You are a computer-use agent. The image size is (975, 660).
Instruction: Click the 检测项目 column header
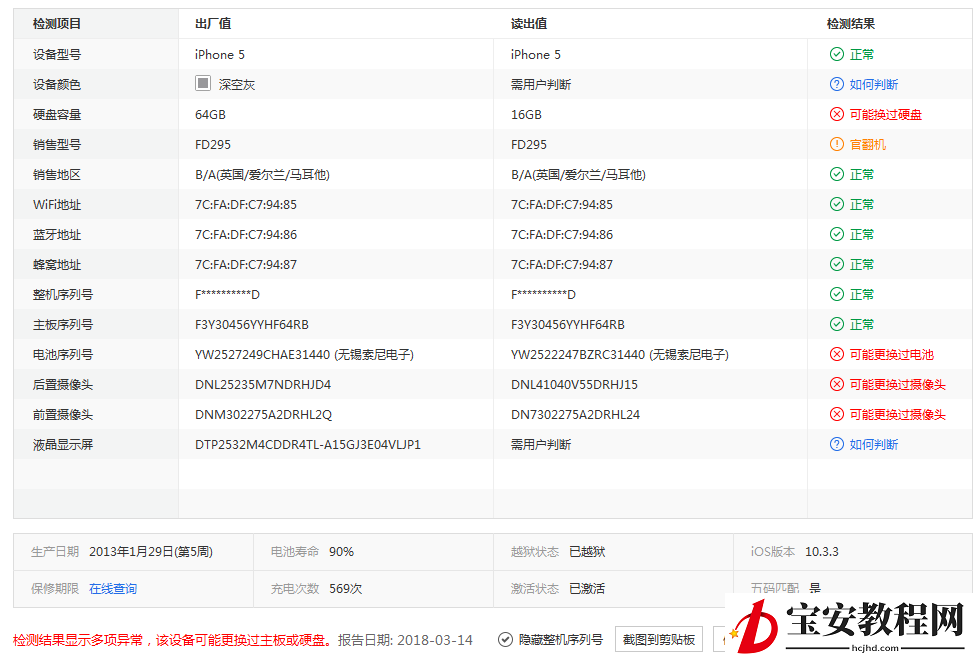[57, 24]
